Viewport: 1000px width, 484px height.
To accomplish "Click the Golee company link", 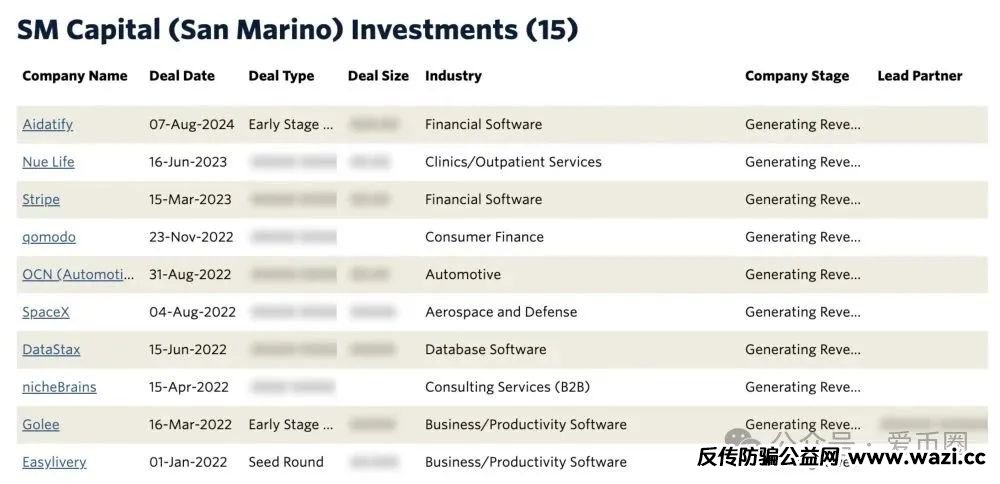I will [41, 425].
